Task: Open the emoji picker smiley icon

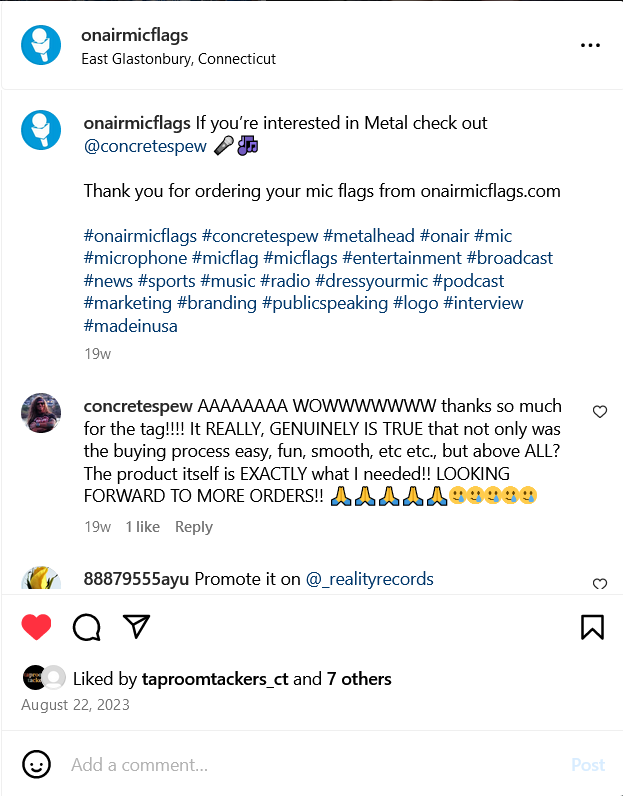Action: (37, 765)
